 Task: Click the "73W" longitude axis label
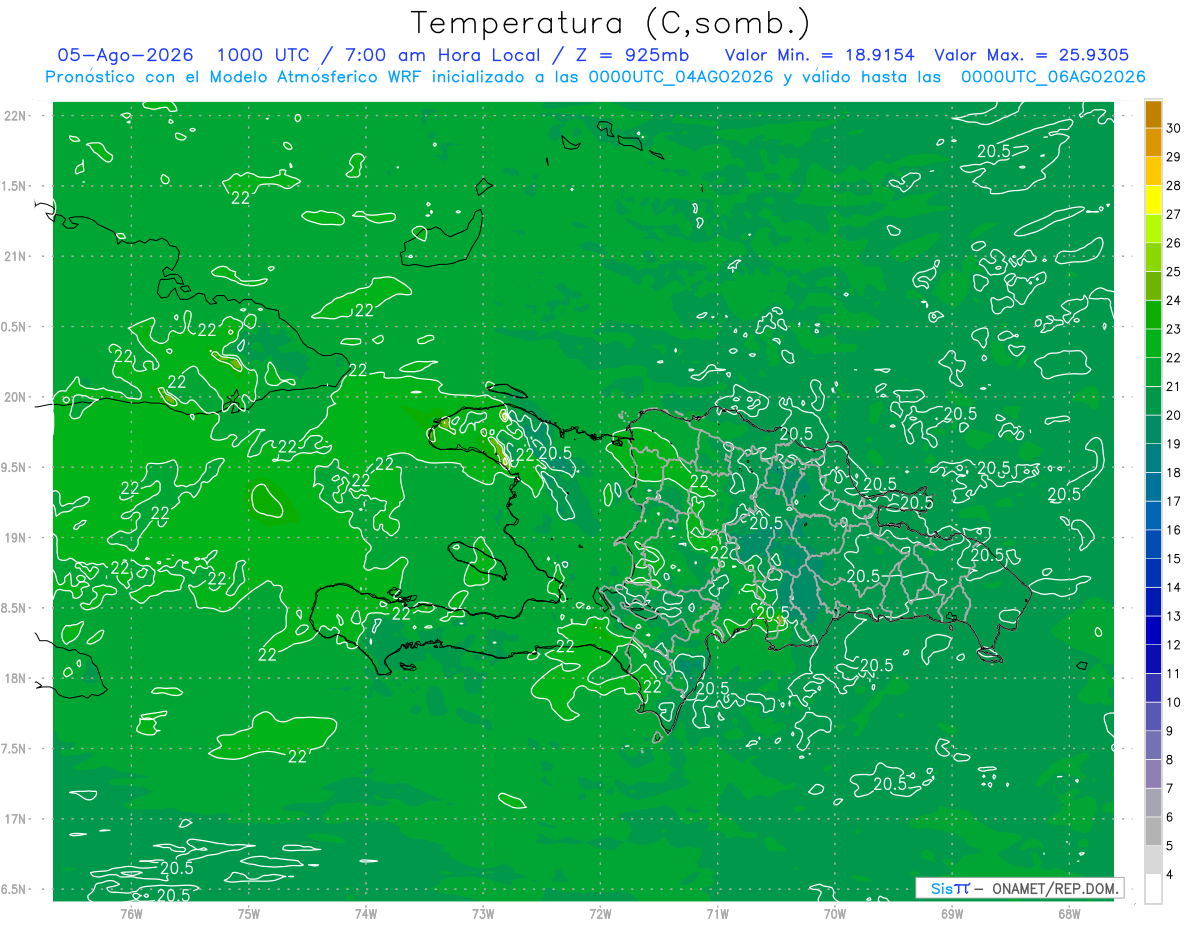(483, 913)
